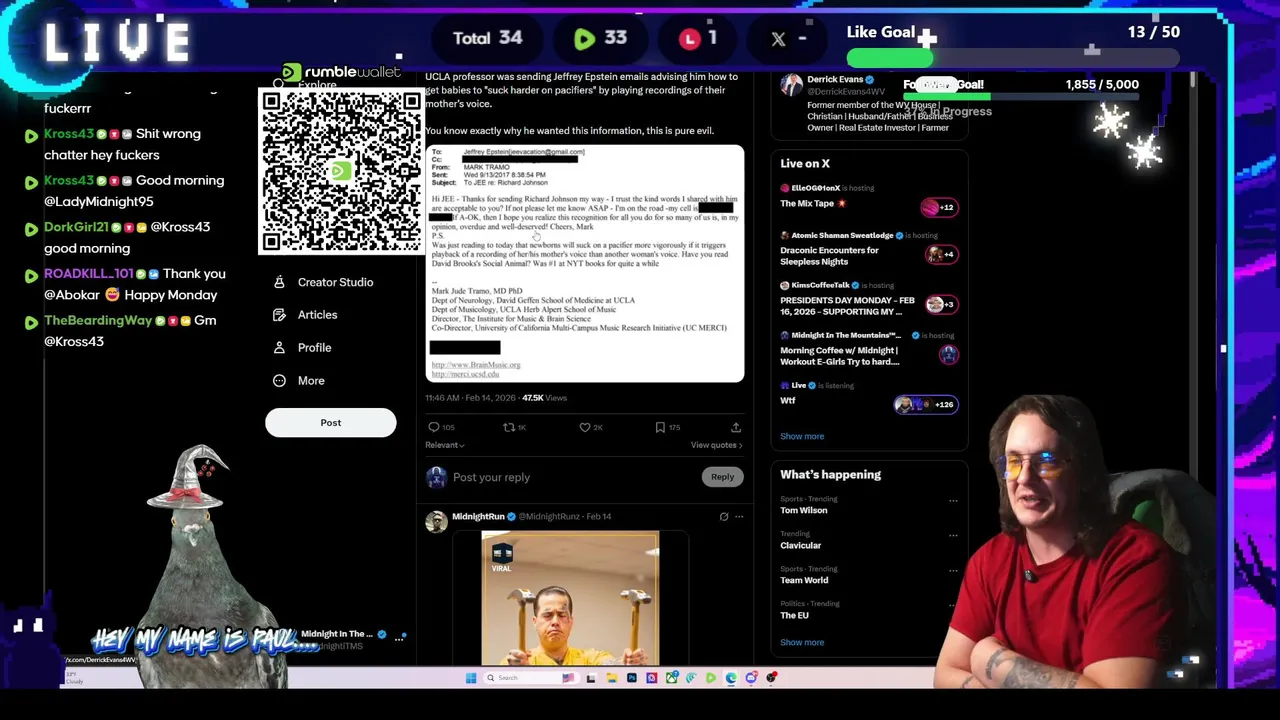Click the Rumble green play counter showing 33

(x=600, y=38)
